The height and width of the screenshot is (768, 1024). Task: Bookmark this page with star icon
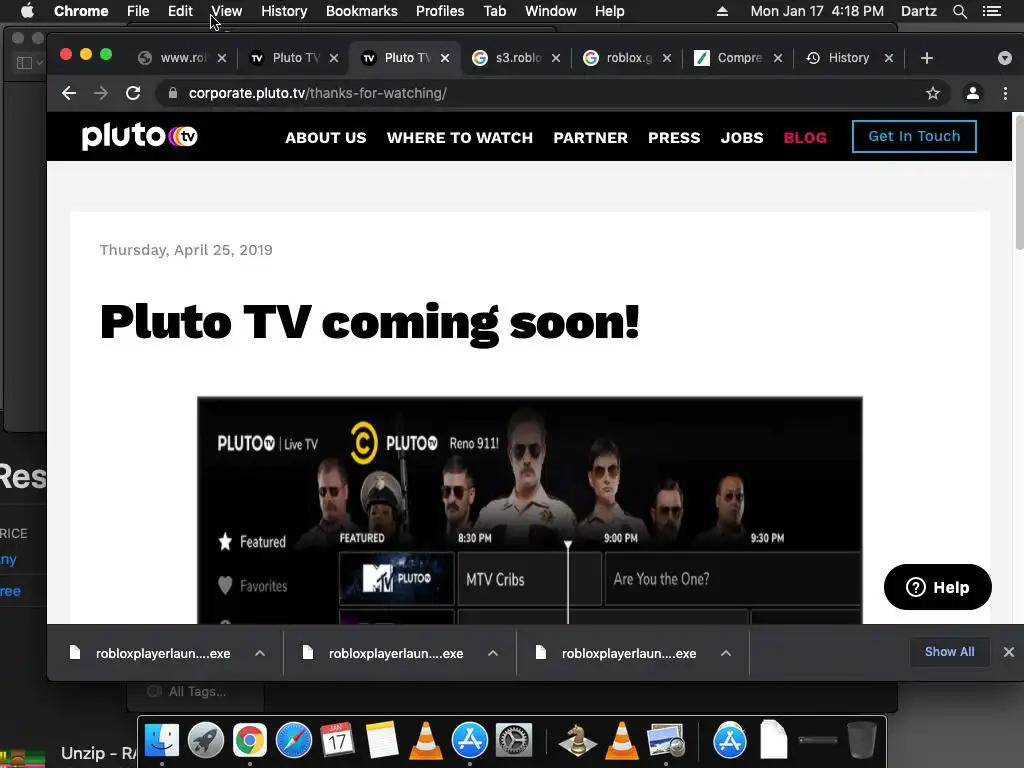(x=933, y=93)
